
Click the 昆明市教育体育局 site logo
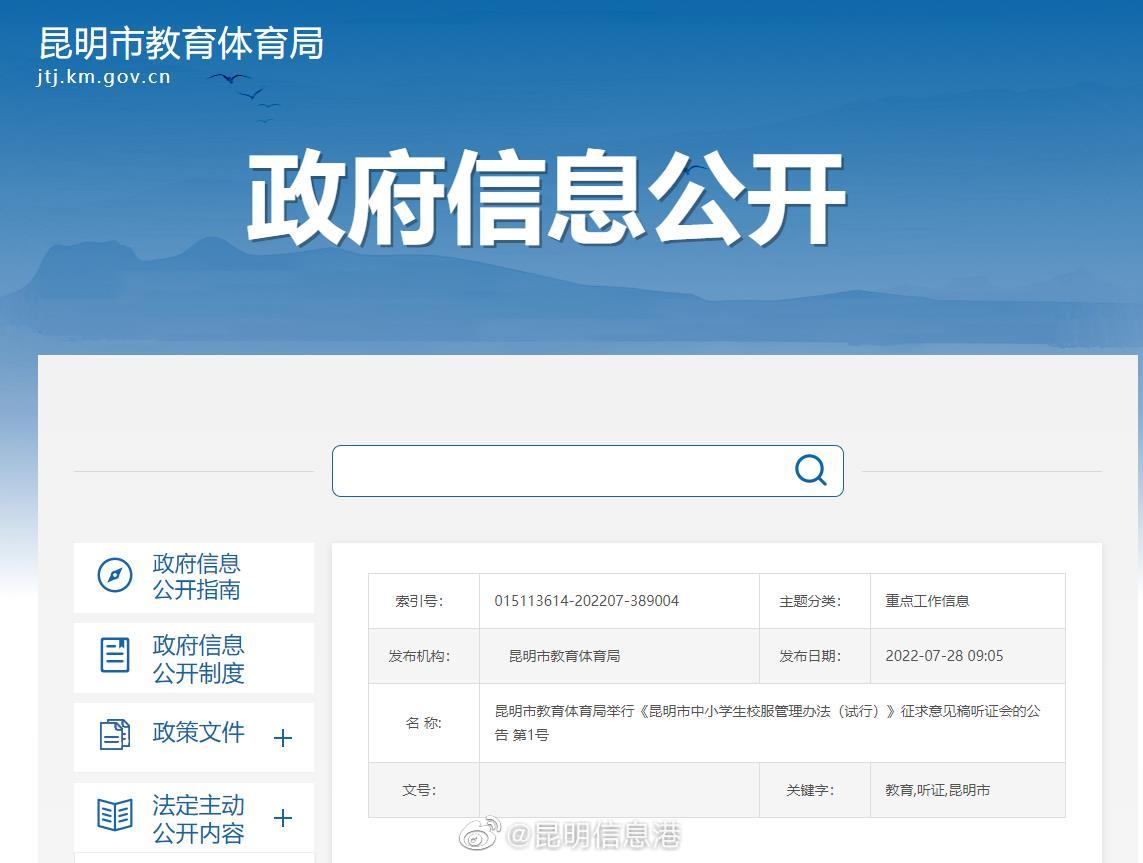[178, 44]
